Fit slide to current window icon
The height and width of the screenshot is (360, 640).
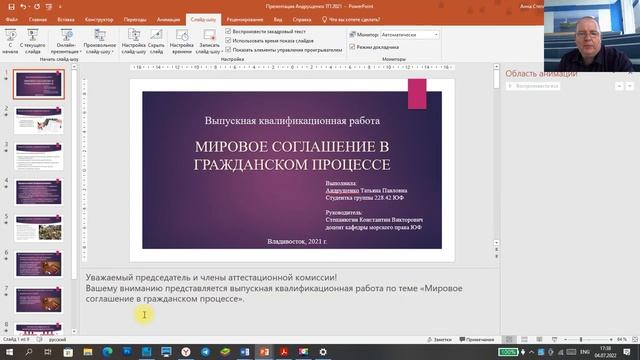click(635, 339)
